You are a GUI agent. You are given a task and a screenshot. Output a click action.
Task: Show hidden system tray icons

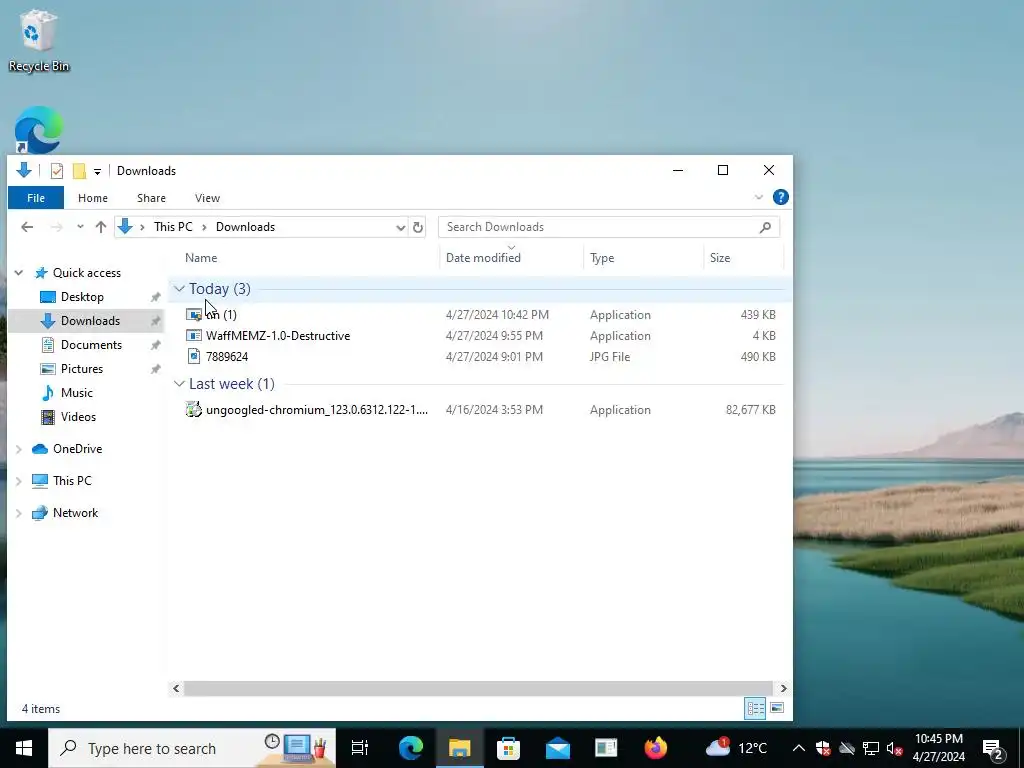tap(798, 748)
